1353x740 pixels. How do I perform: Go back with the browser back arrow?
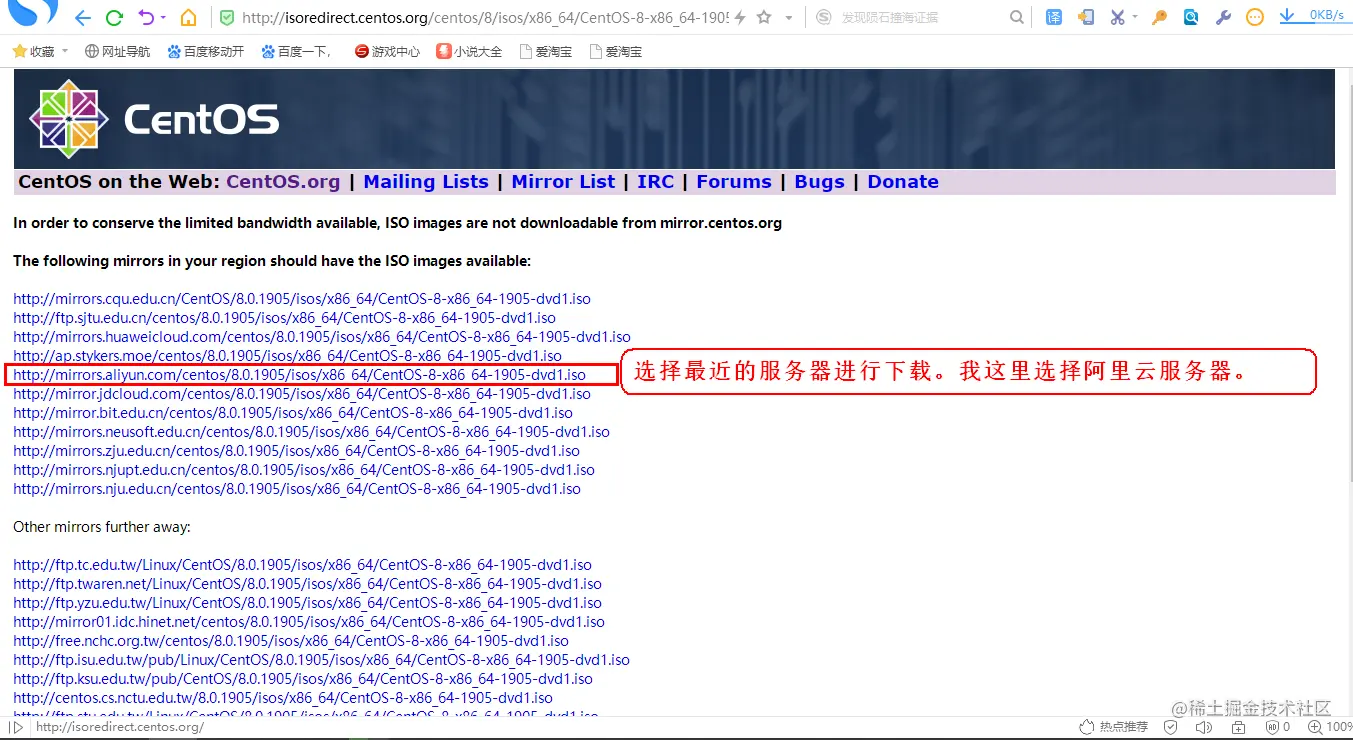tap(83, 17)
